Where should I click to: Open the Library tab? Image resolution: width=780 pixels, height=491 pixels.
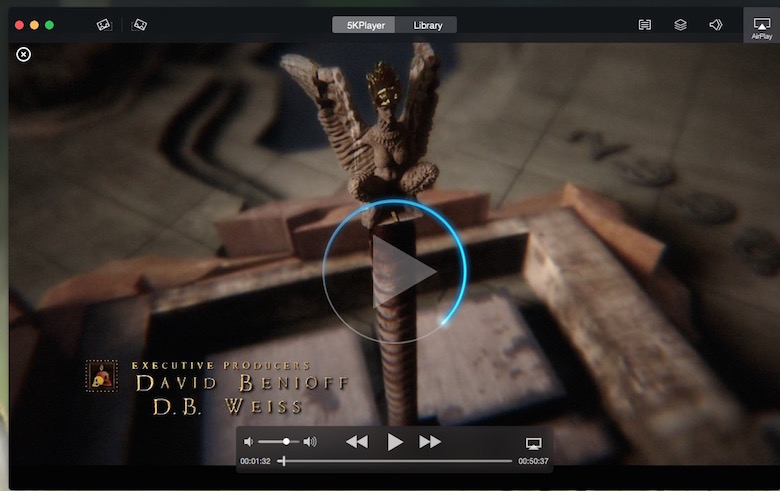coord(427,25)
